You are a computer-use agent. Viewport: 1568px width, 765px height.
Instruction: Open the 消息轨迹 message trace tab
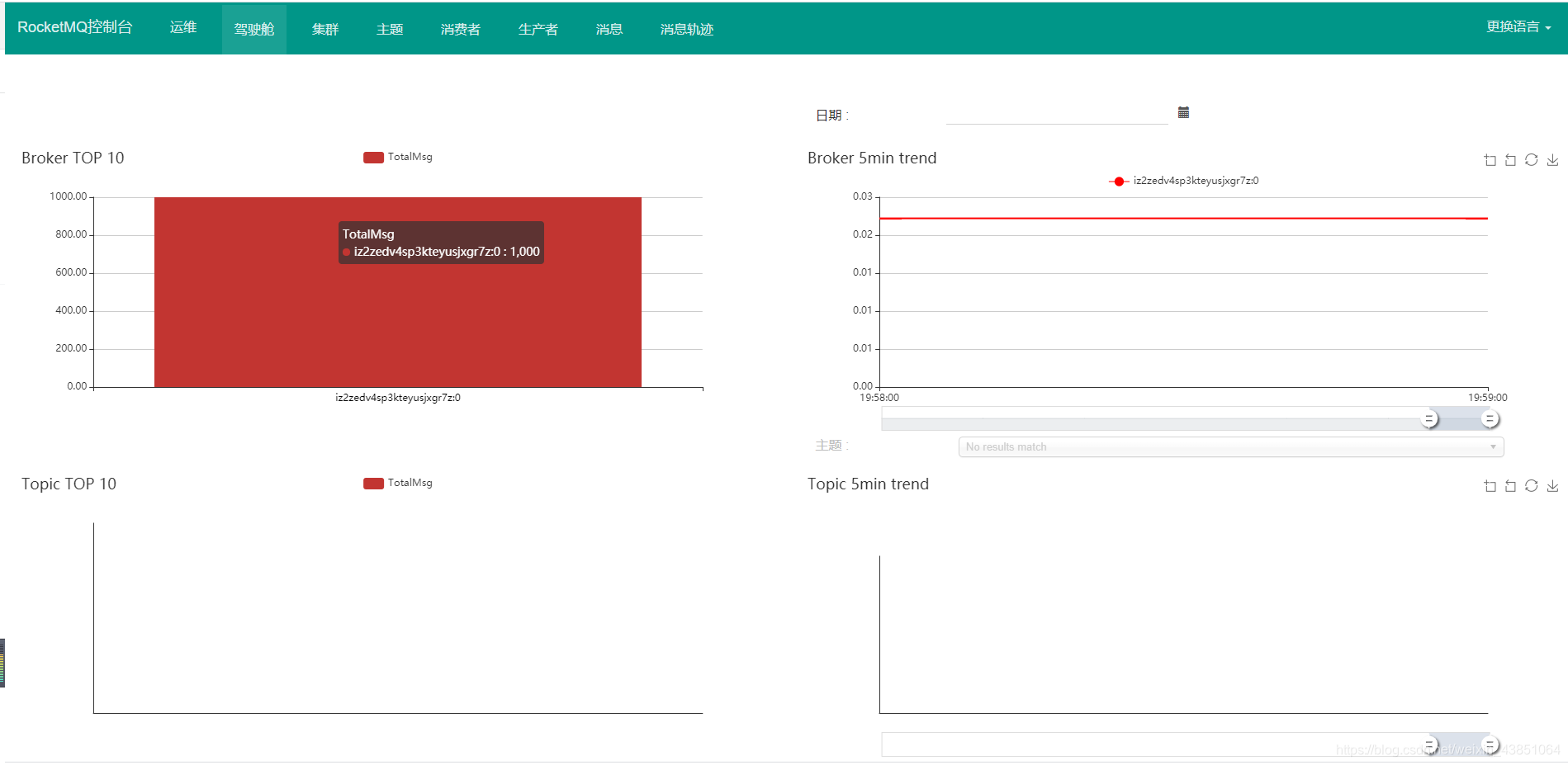tap(687, 29)
